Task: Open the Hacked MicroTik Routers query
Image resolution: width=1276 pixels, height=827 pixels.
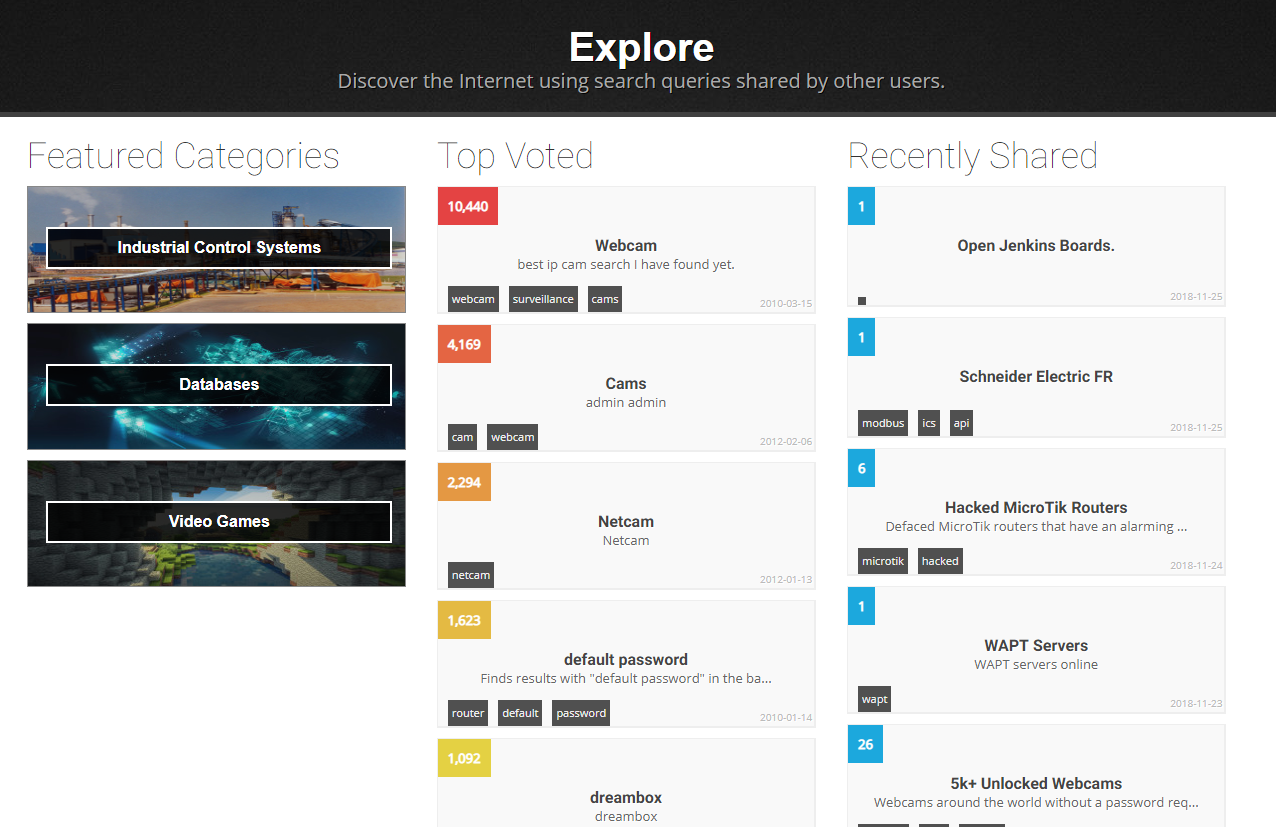Action: click(x=1036, y=508)
